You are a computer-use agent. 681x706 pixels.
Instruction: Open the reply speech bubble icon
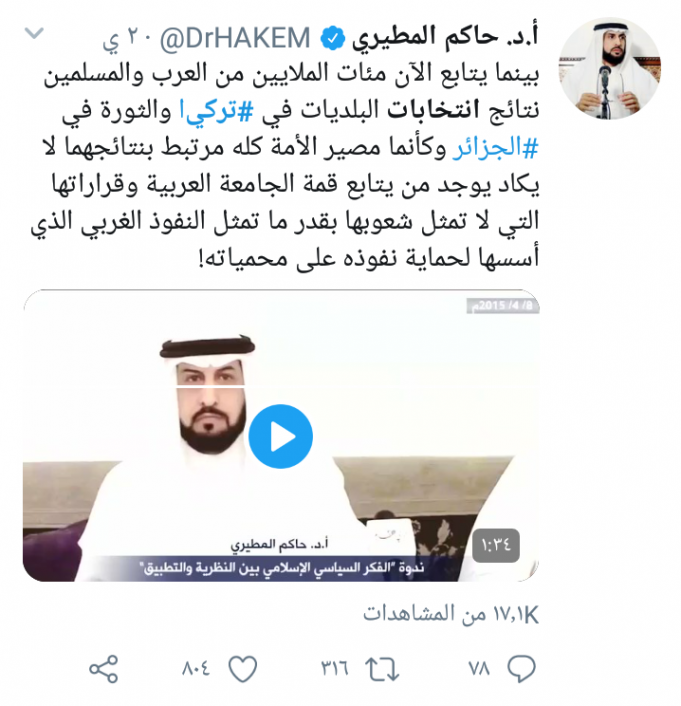click(x=522, y=668)
